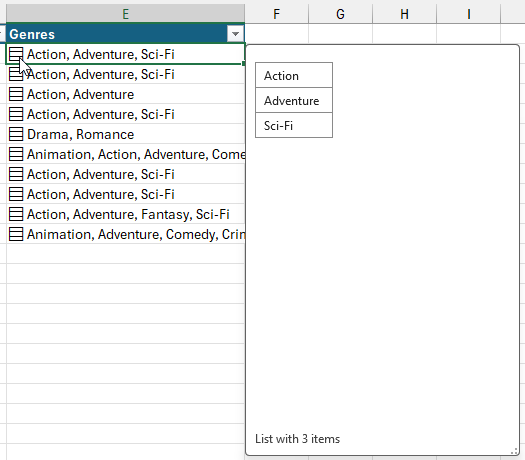Click list icon in Drama, Romance row
Viewport: 525px width, 460px height.
pos(16,134)
